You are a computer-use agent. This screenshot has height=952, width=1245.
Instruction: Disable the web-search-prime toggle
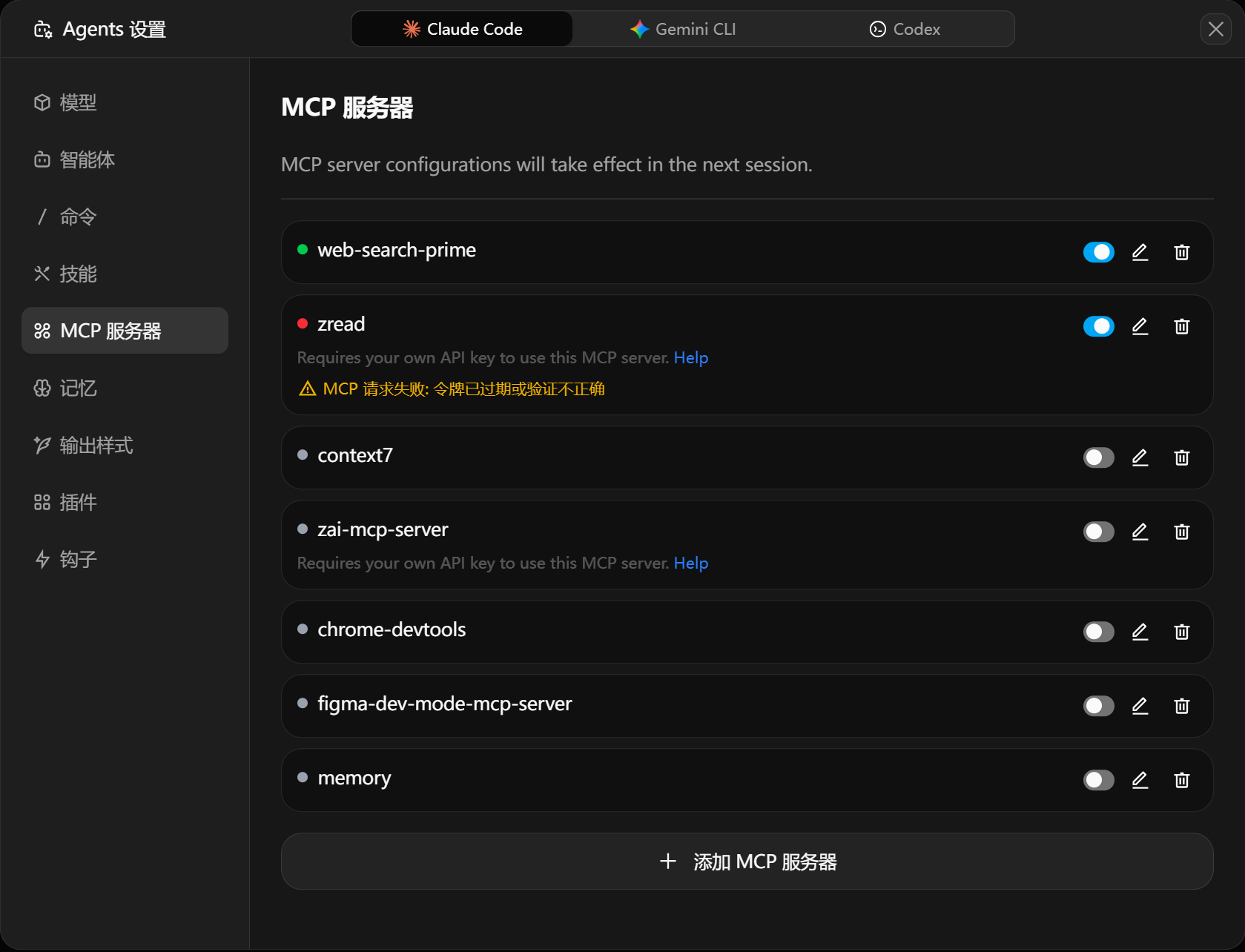[1098, 252]
